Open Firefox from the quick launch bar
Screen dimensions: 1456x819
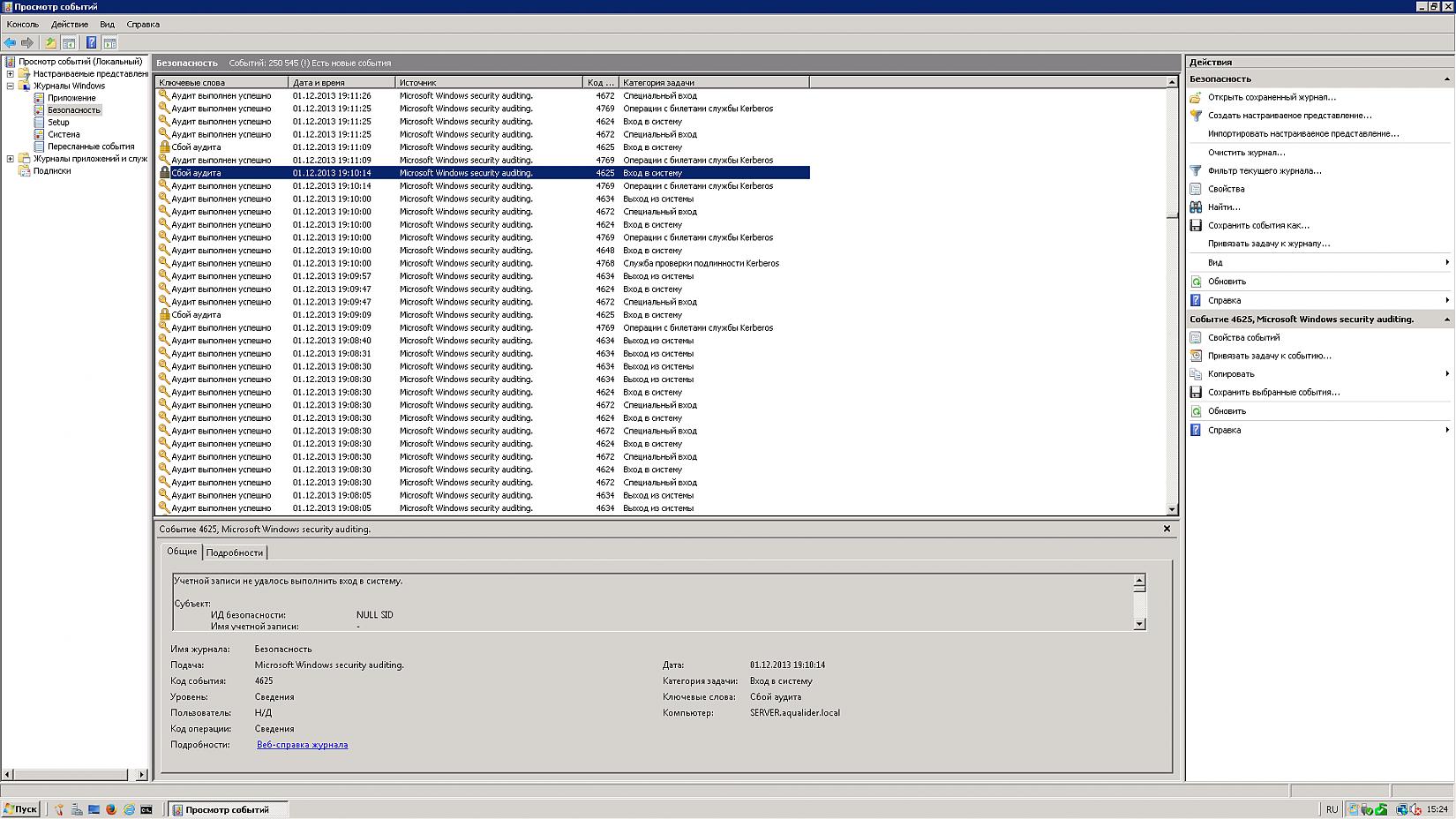click(111, 809)
